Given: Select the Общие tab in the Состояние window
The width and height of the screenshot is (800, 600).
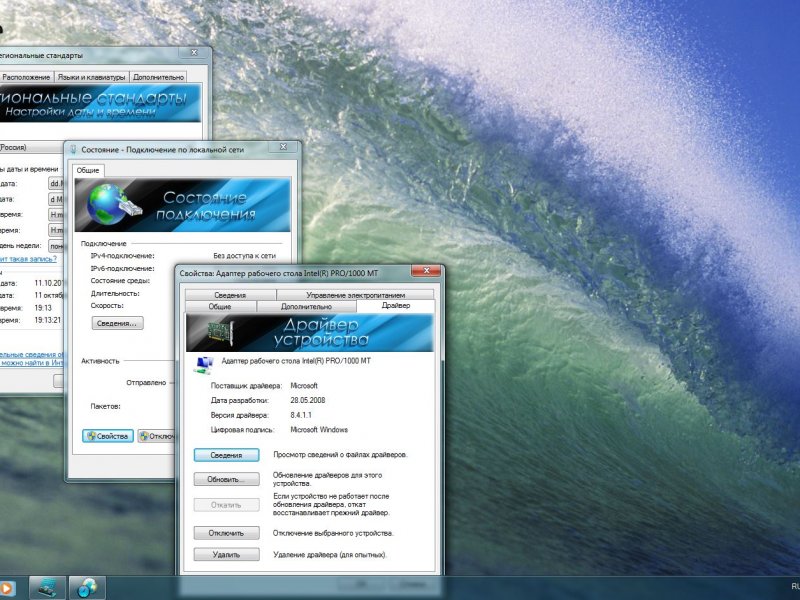Looking at the screenshot, I should pos(88,170).
